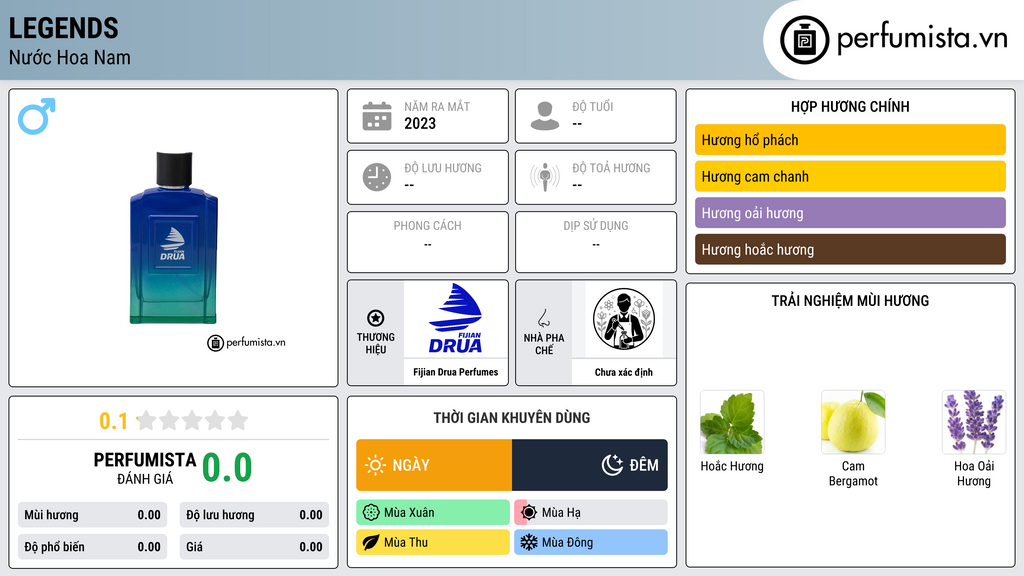Select the Ngày daytime segment
Image resolution: width=1024 pixels, height=576 pixels.
tap(434, 465)
